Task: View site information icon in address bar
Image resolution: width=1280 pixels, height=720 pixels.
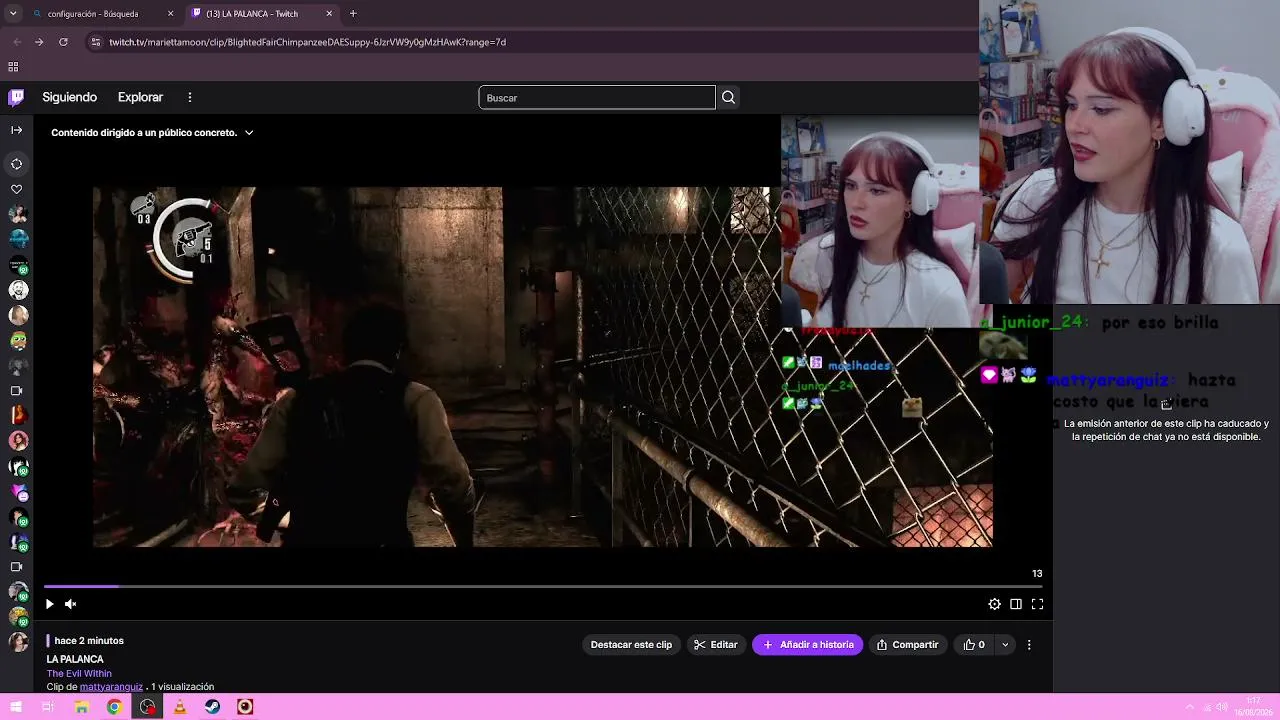Action: pyautogui.click(x=95, y=42)
